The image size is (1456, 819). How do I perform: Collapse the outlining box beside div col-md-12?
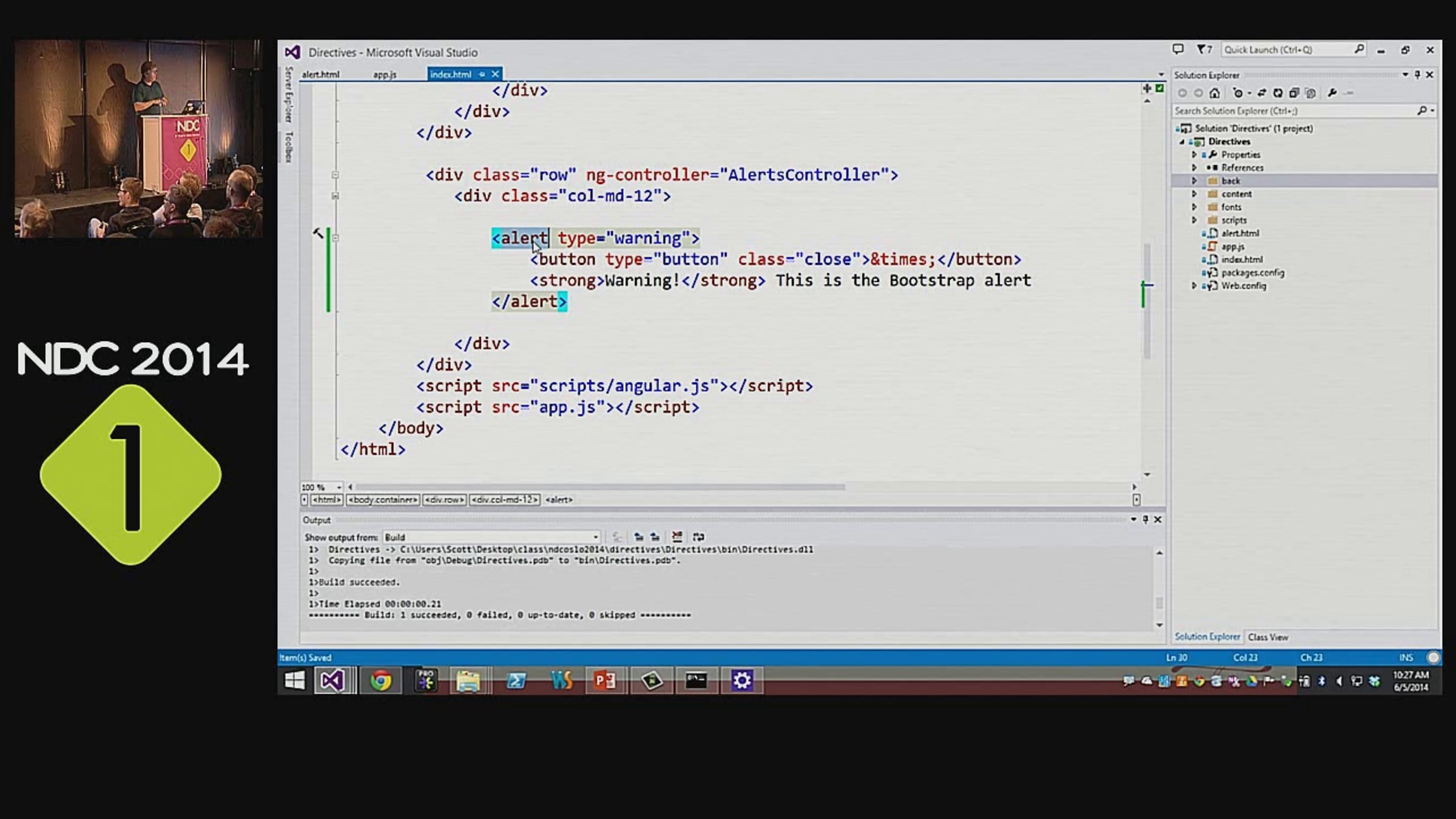pos(335,196)
